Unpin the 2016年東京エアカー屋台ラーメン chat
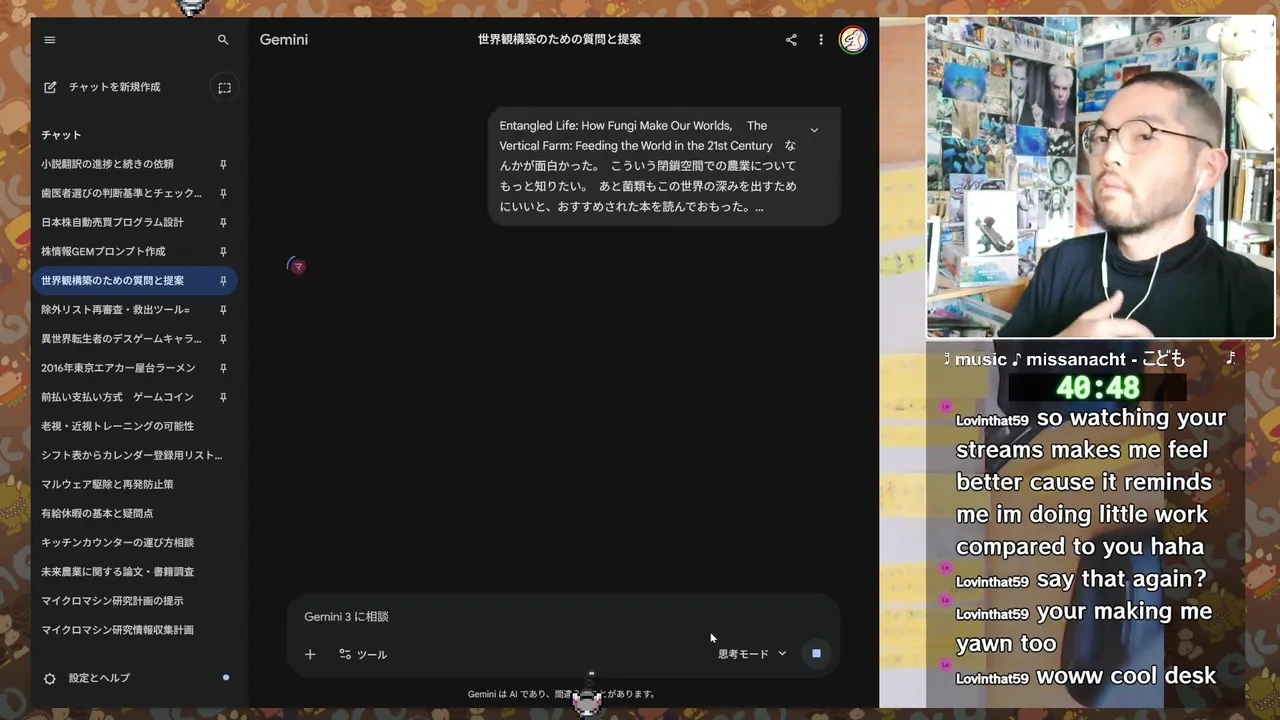 (x=223, y=368)
